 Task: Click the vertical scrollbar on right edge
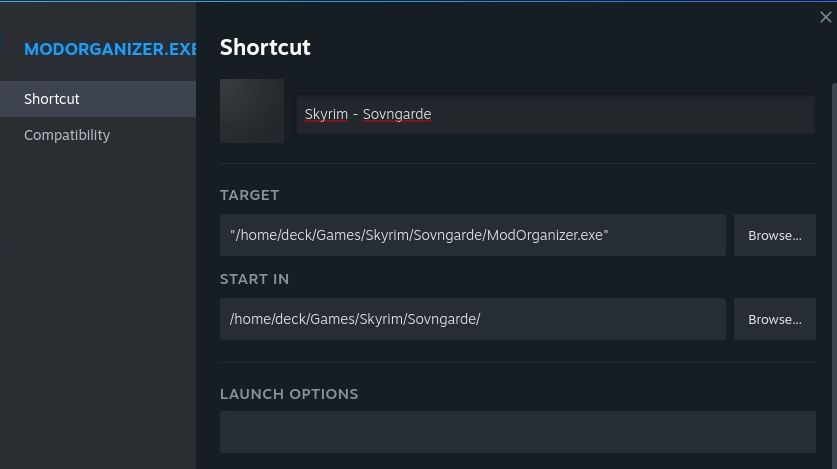(x=834, y=276)
